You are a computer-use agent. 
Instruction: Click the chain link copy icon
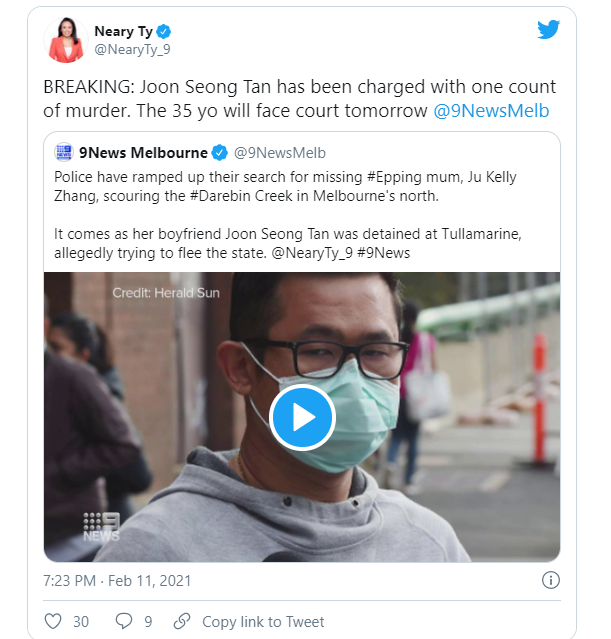pyautogui.click(x=182, y=621)
